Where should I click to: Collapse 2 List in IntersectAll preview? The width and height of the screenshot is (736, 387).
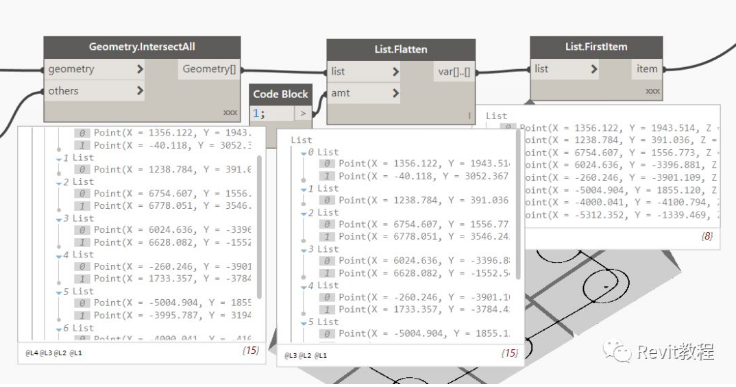(x=59, y=183)
